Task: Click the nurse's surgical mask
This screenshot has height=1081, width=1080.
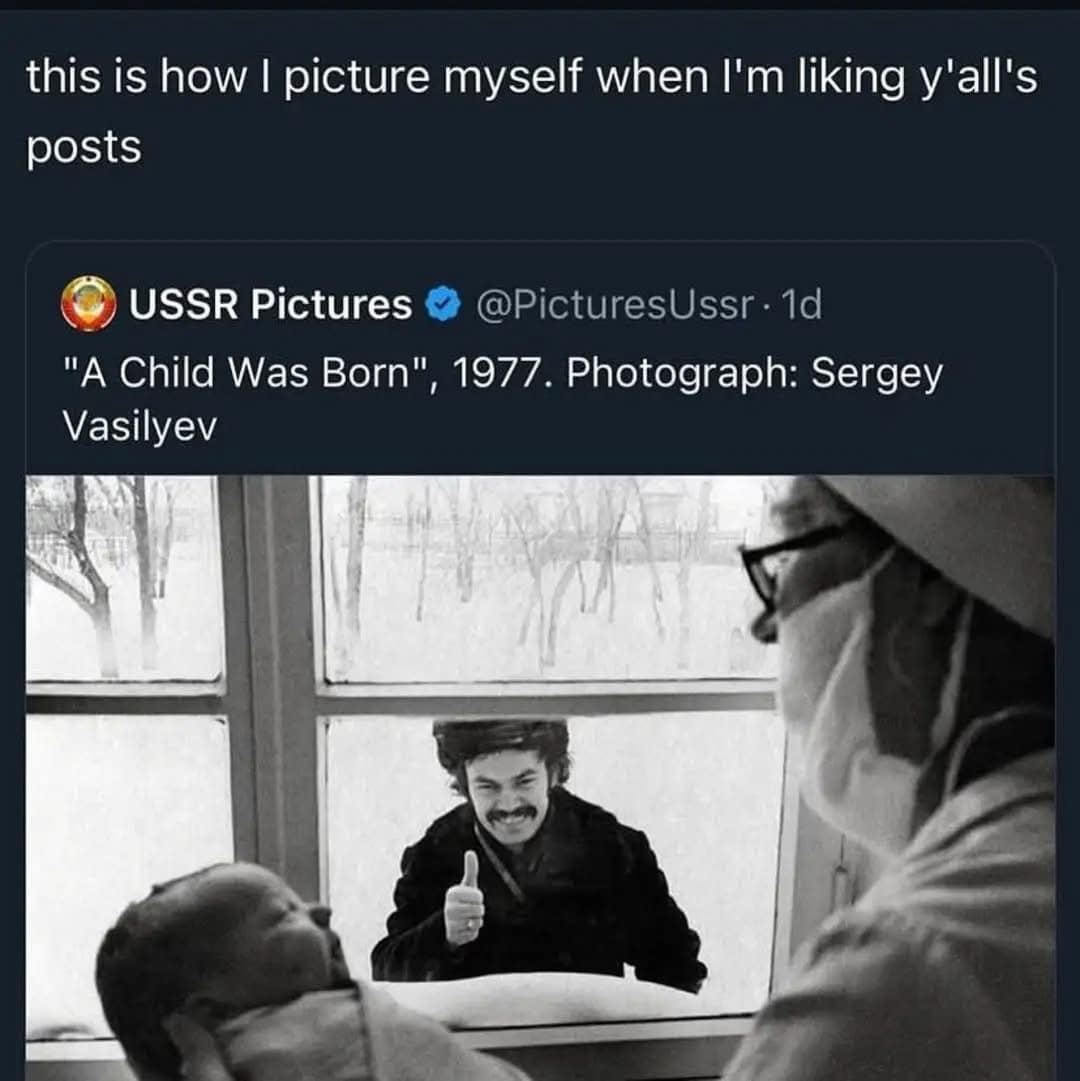Action: pos(850,700)
